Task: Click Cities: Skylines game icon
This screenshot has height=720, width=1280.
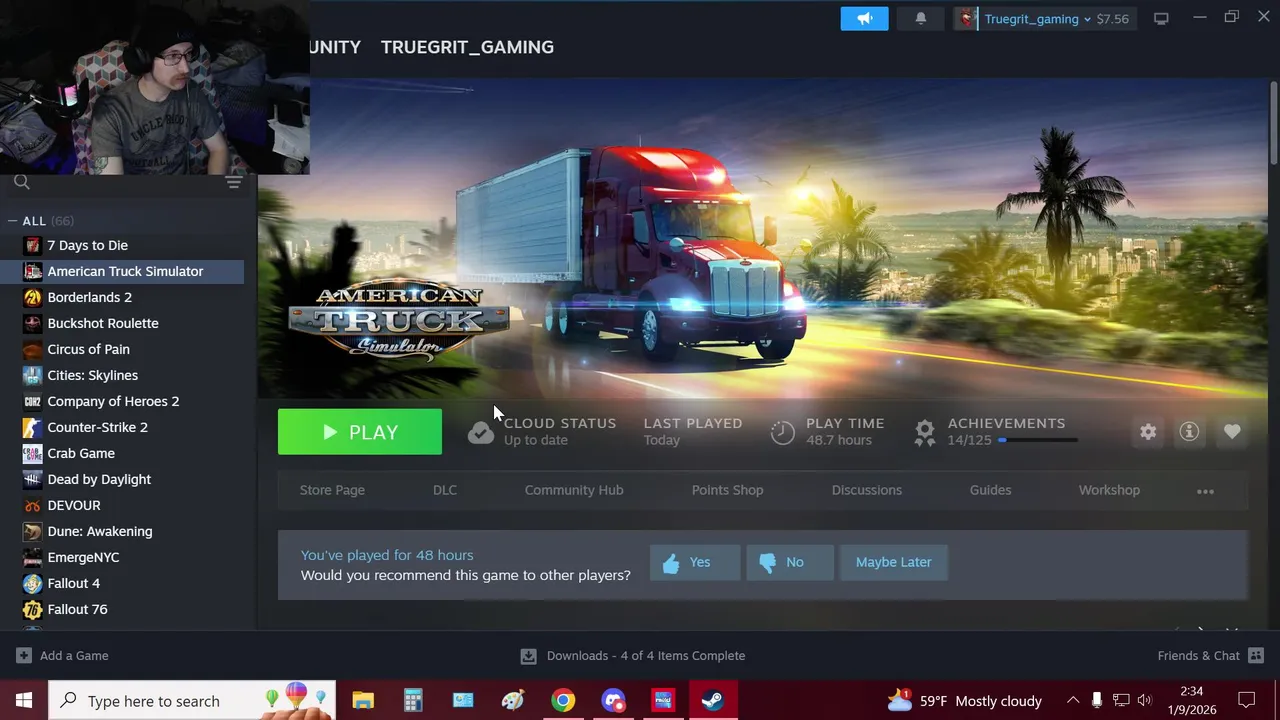Action: [x=33, y=375]
